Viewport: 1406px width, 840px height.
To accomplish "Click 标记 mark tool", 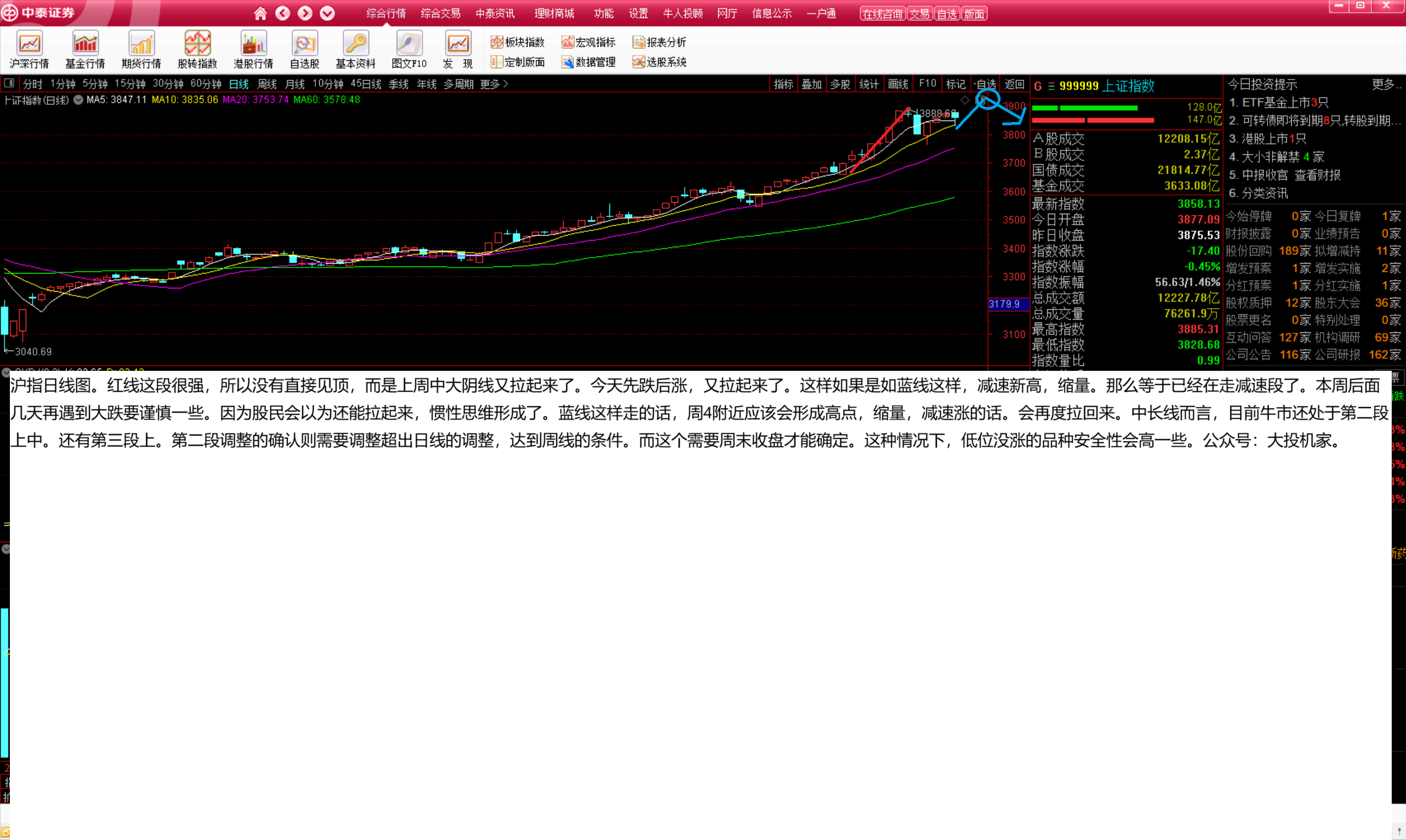I will tap(956, 84).
